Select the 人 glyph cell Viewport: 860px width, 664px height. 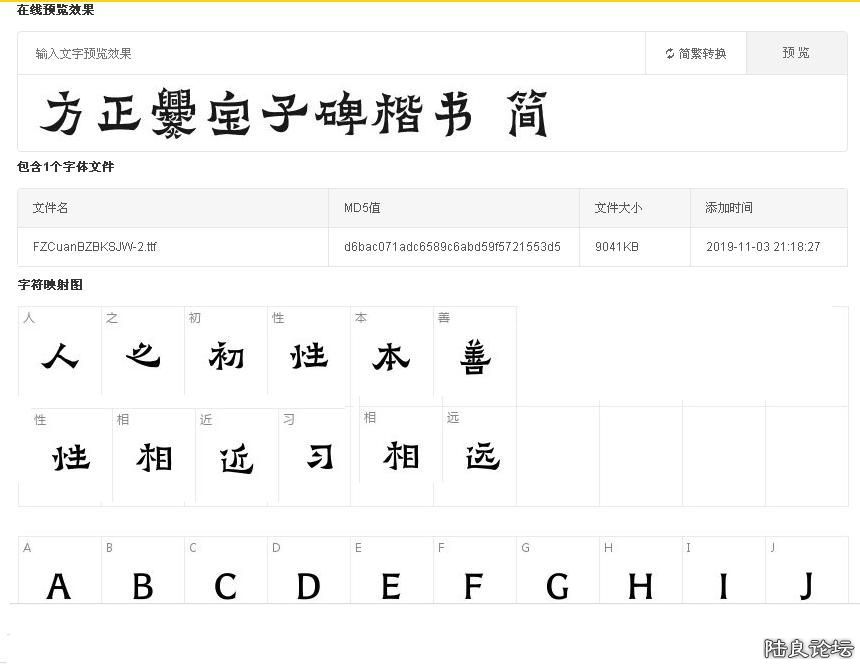60,352
